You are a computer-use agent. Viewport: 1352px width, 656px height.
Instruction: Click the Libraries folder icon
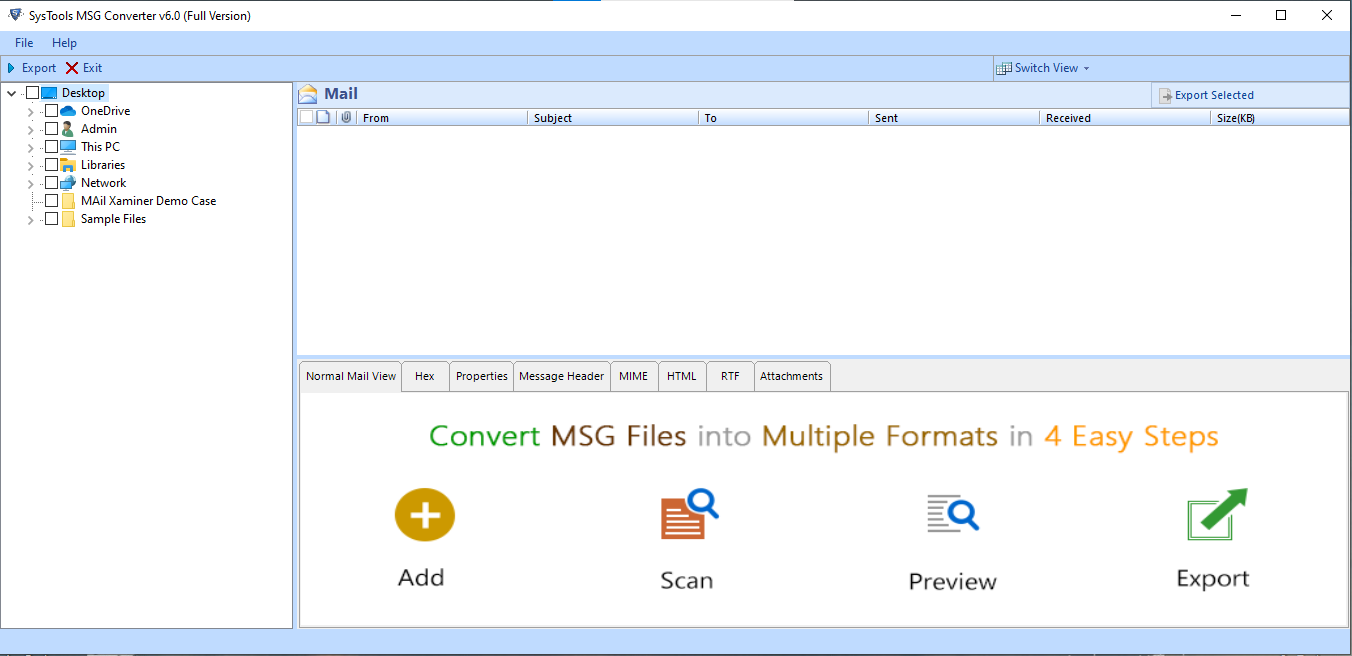[x=68, y=165]
